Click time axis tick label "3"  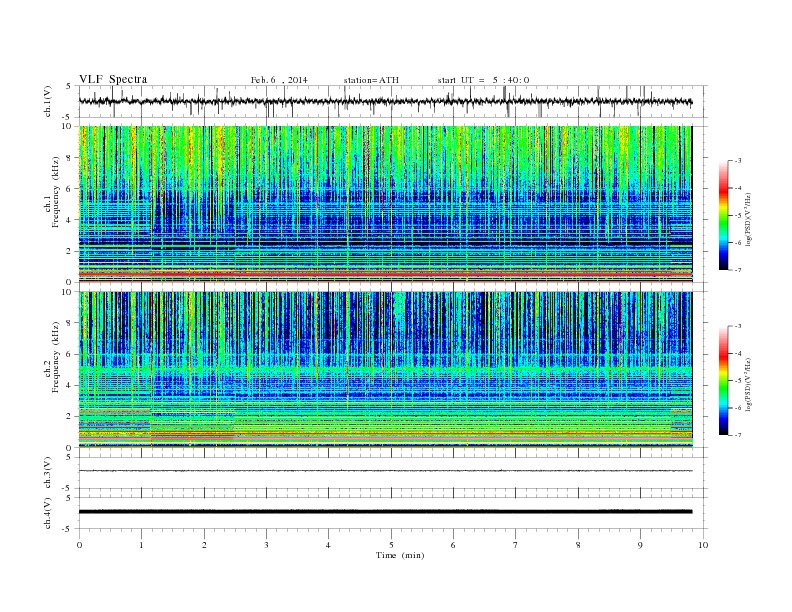tap(266, 545)
